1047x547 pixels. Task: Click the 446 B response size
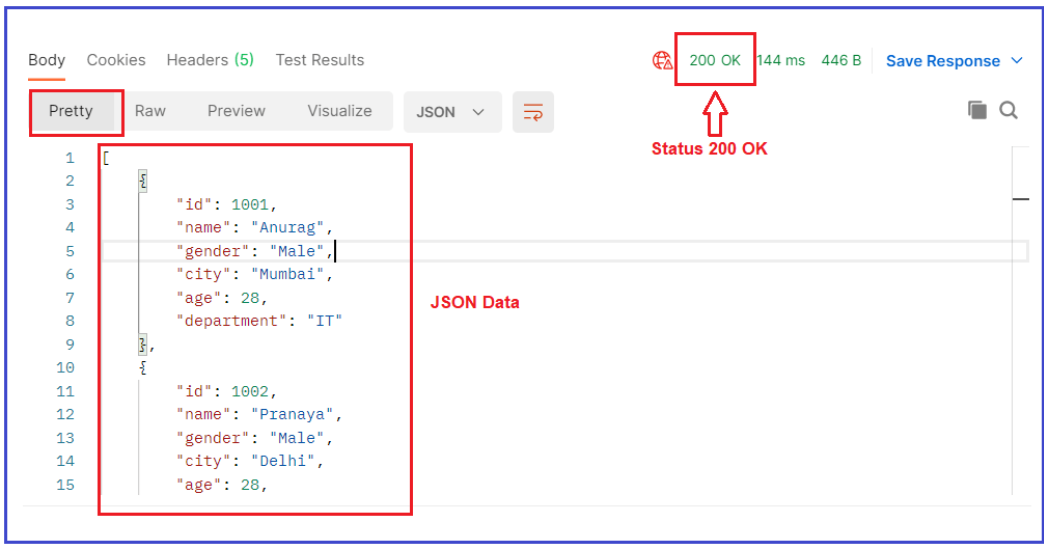click(x=841, y=60)
